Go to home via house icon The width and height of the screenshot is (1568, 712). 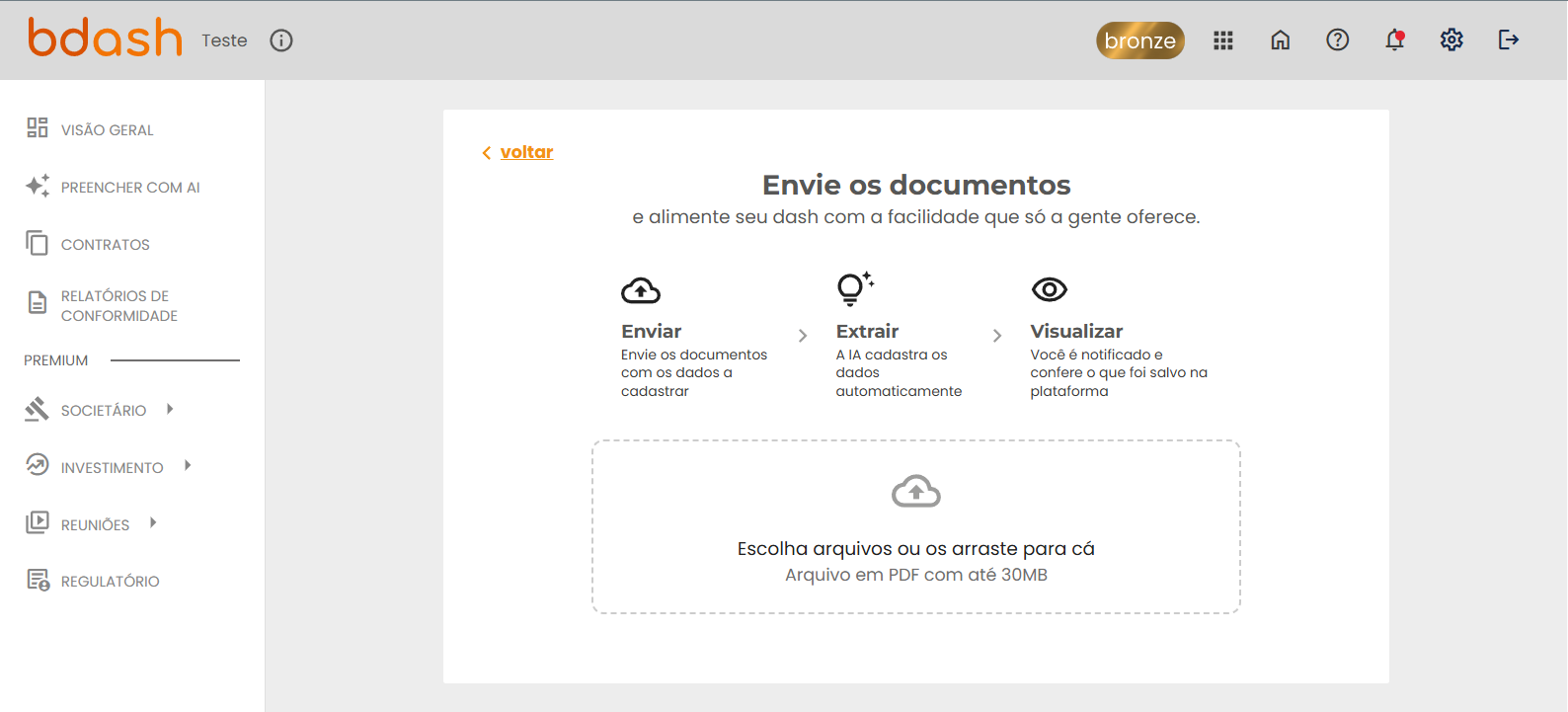(x=1281, y=40)
